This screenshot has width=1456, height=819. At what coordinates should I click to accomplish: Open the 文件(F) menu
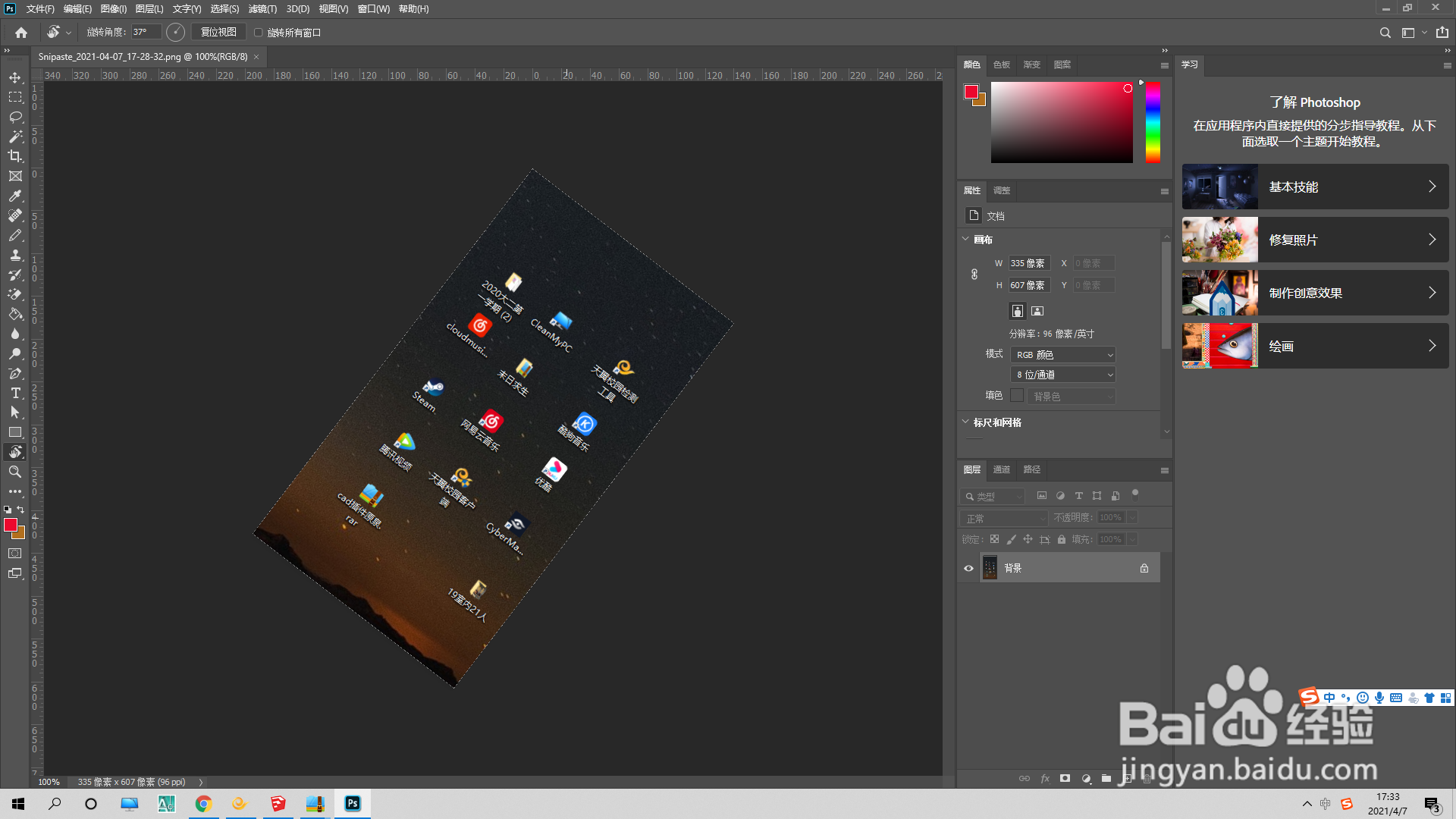(40, 9)
